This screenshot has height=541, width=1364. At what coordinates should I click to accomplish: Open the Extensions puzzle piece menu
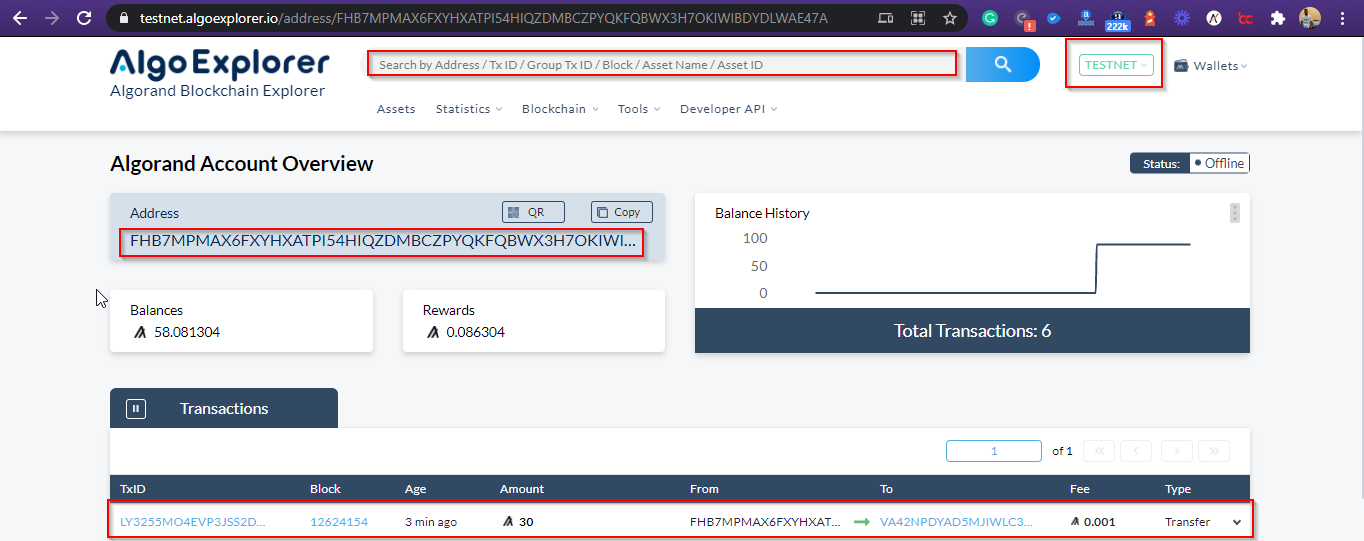point(1277,18)
